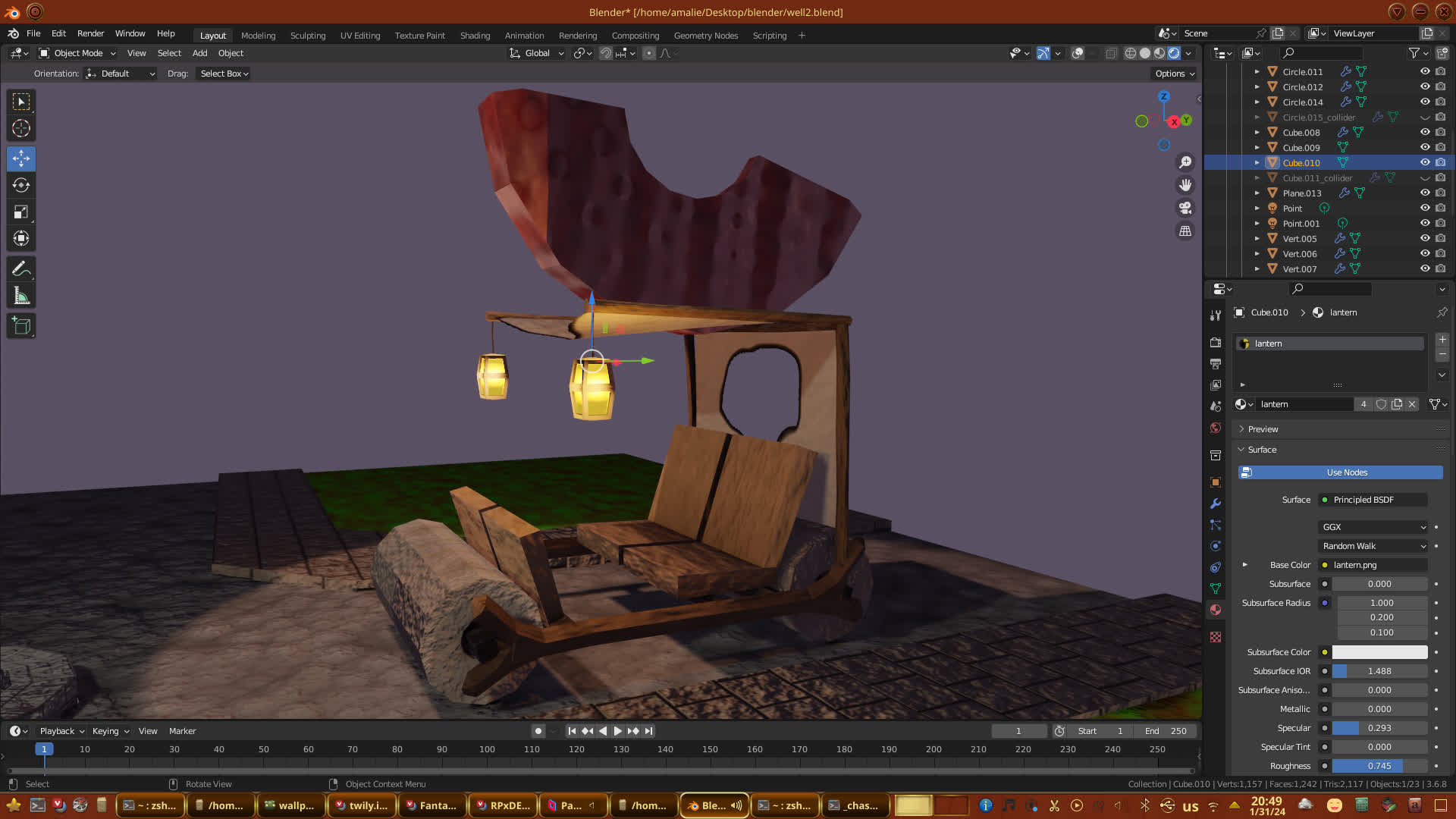This screenshot has height=819, width=1456.
Task: Open the Render menu
Action: (x=90, y=33)
